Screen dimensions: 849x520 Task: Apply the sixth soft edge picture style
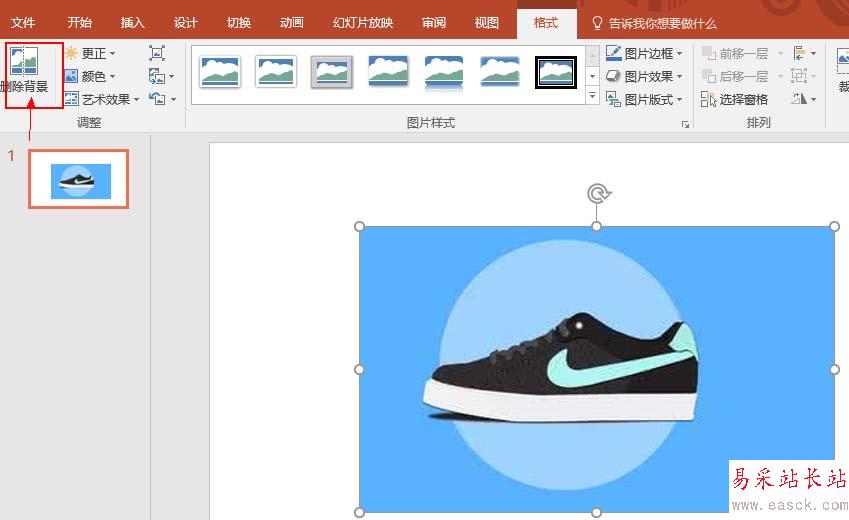(x=500, y=72)
